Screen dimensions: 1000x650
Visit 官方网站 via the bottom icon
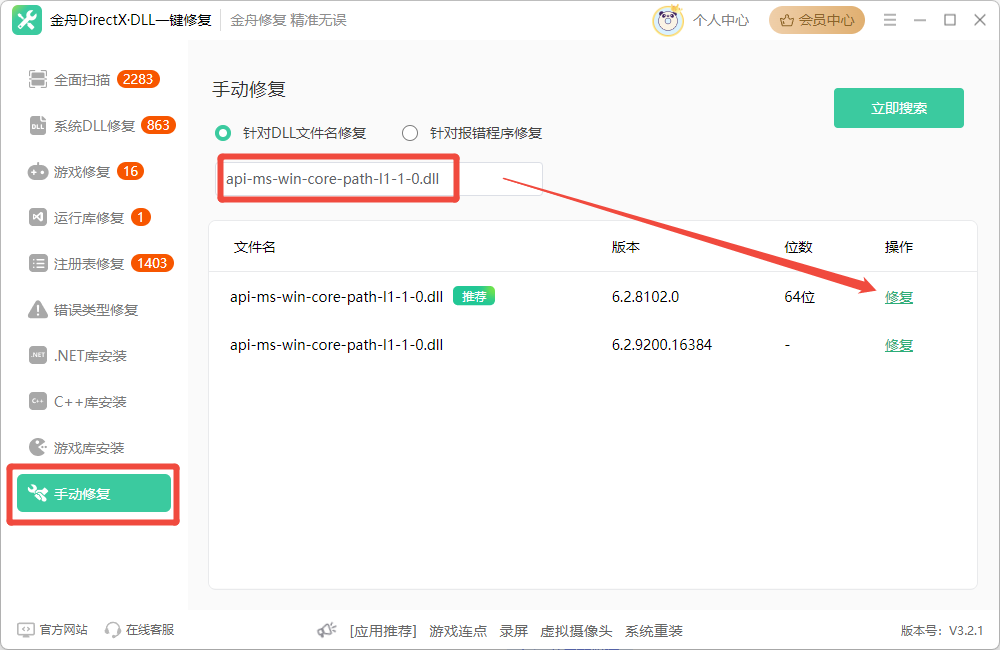52,630
